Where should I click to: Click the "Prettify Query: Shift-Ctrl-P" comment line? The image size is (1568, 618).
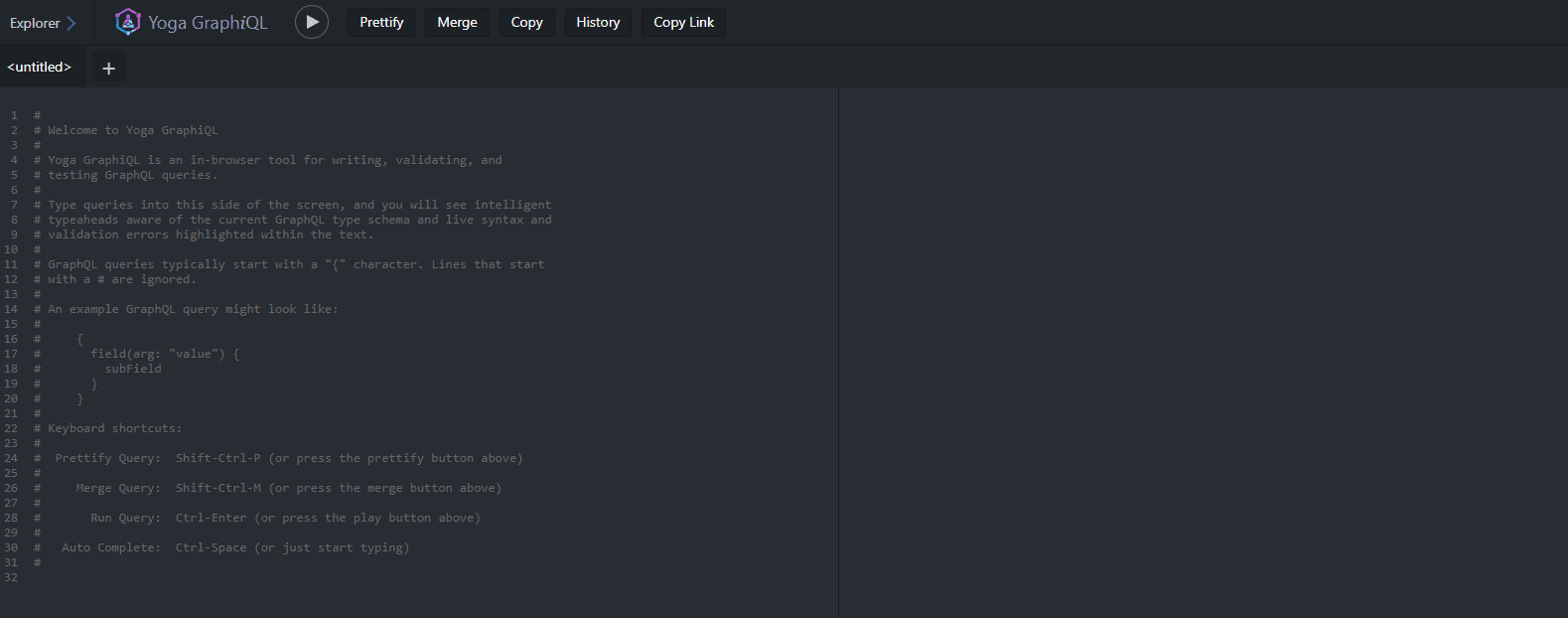tap(278, 458)
